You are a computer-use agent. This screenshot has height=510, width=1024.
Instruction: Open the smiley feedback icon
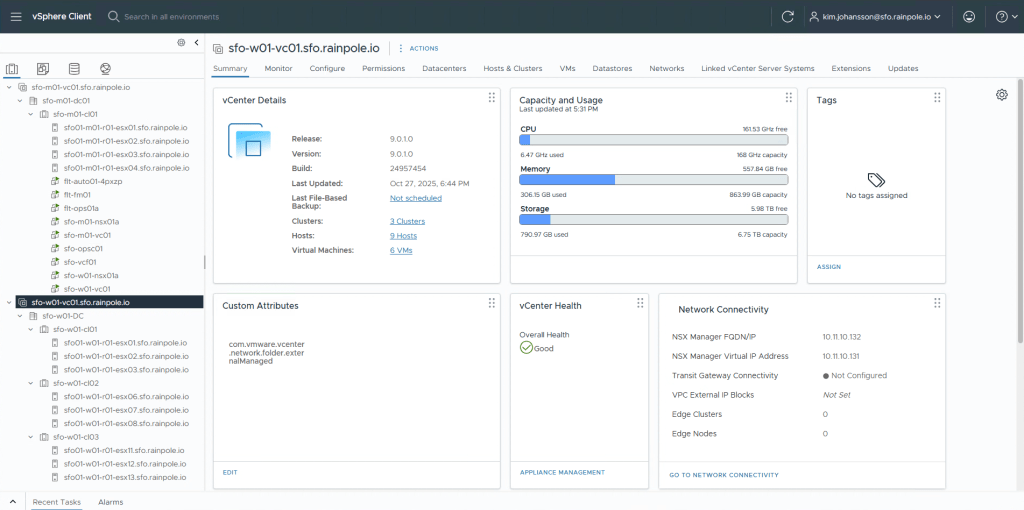(968, 17)
